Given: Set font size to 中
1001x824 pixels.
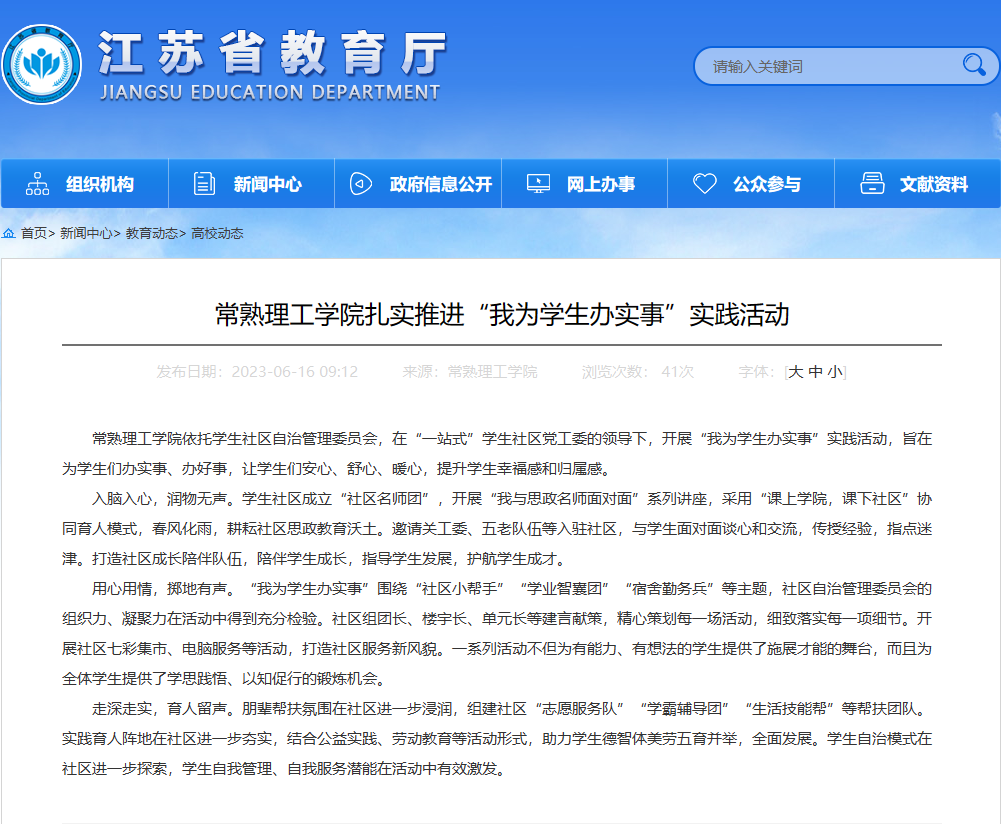Looking at the screenshot, I should click(815, 372).
